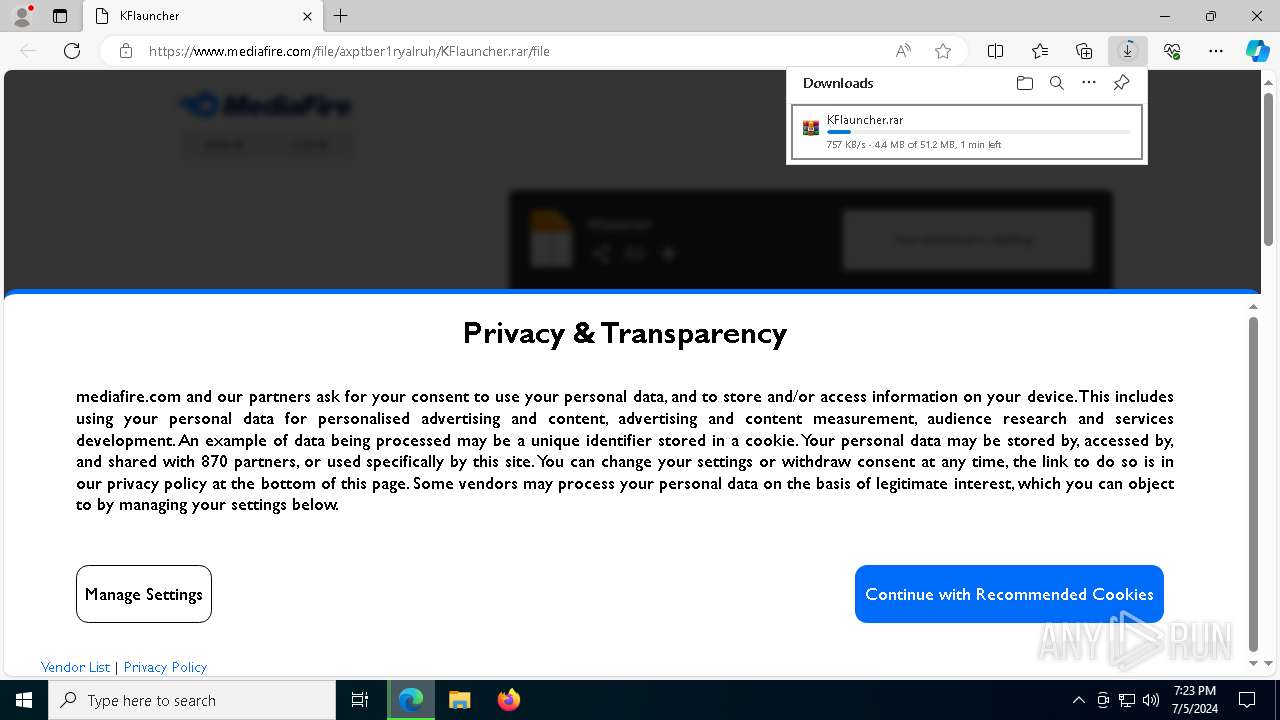The width and height of the screenshot is (1280, 720).
Task: Open Edge Settings and more menu
Action: 1216,51
